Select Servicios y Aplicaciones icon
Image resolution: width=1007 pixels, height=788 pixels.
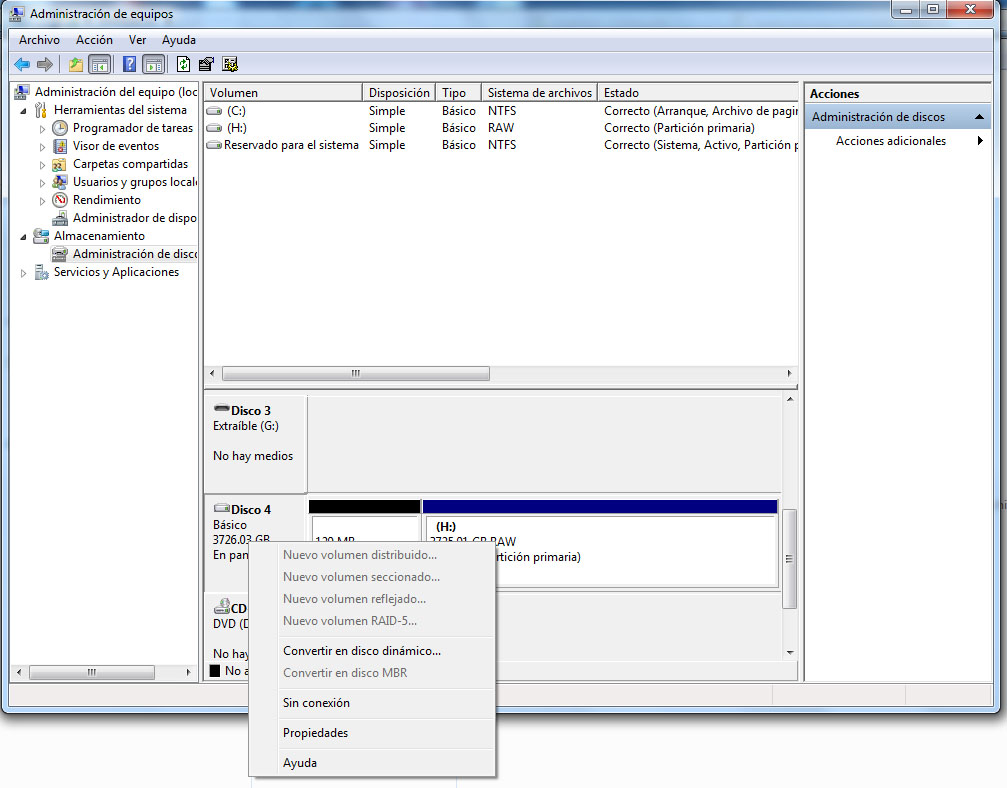tap(41, 272)
